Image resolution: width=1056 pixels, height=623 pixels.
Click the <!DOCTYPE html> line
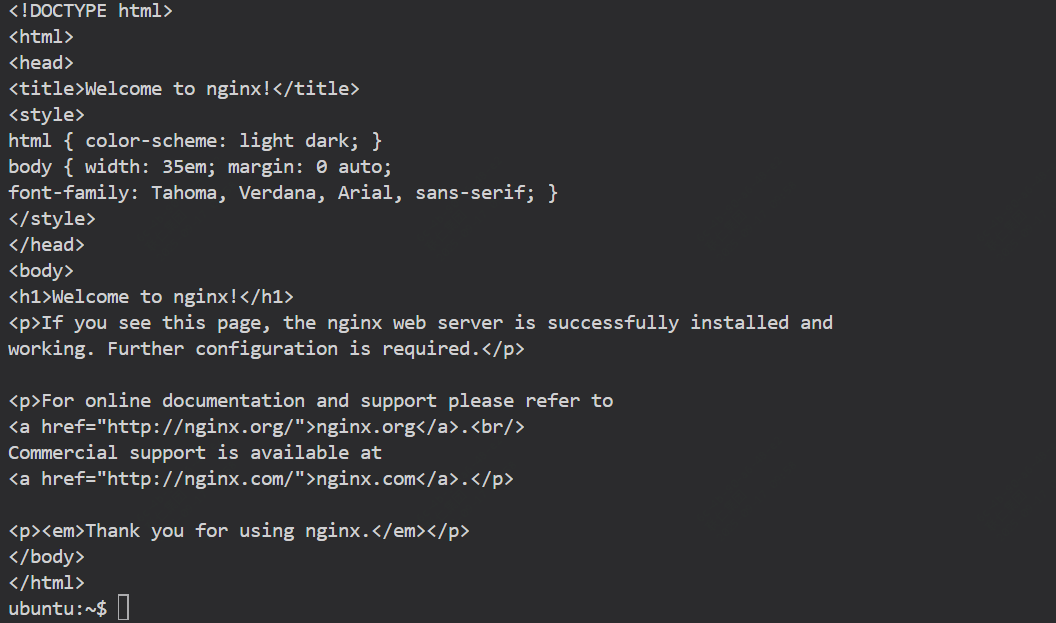(90, 11)
